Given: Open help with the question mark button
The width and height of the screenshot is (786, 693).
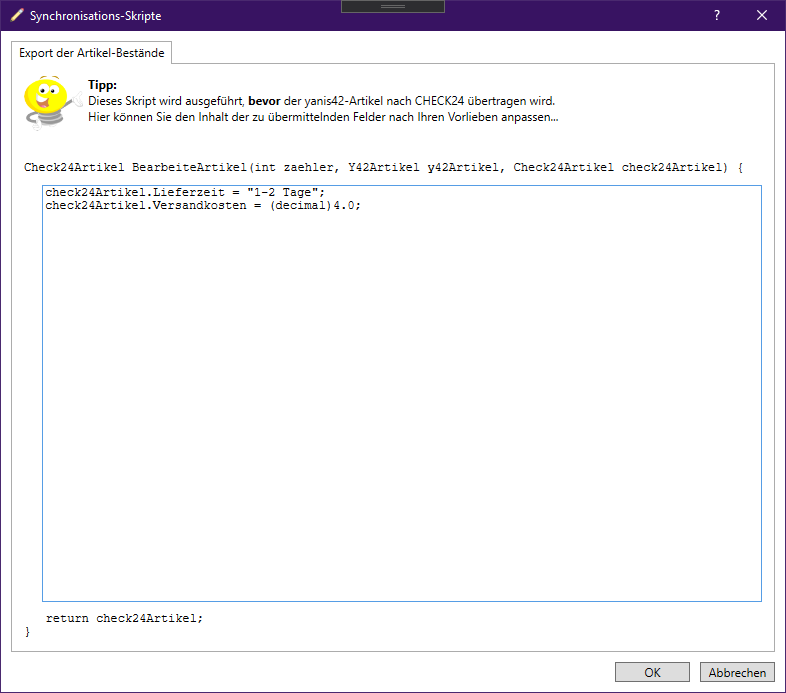Looking at the screenshot, I should point(716,16).
